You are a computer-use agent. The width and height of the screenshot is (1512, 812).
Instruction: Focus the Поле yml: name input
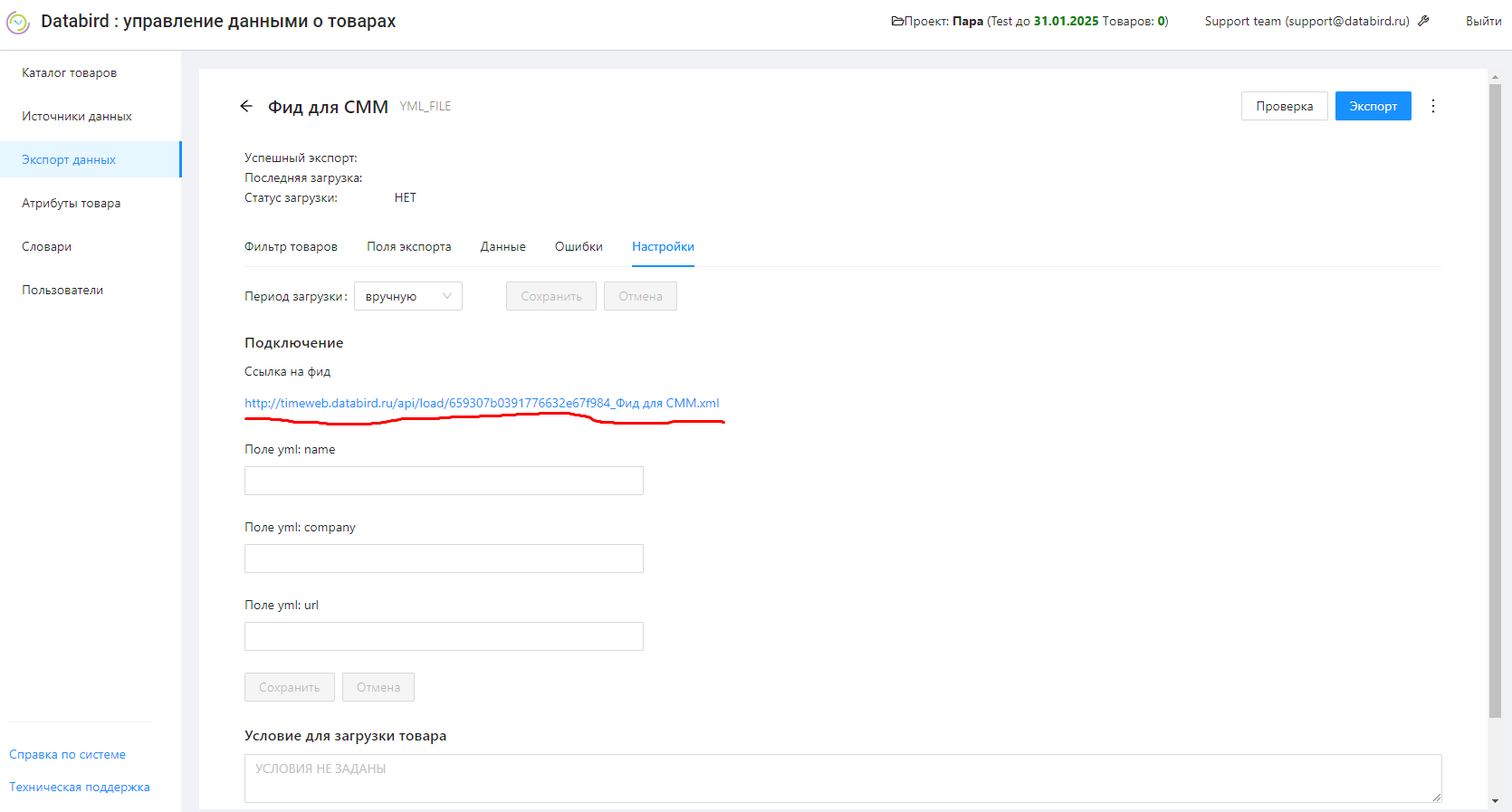click(444, 481)
